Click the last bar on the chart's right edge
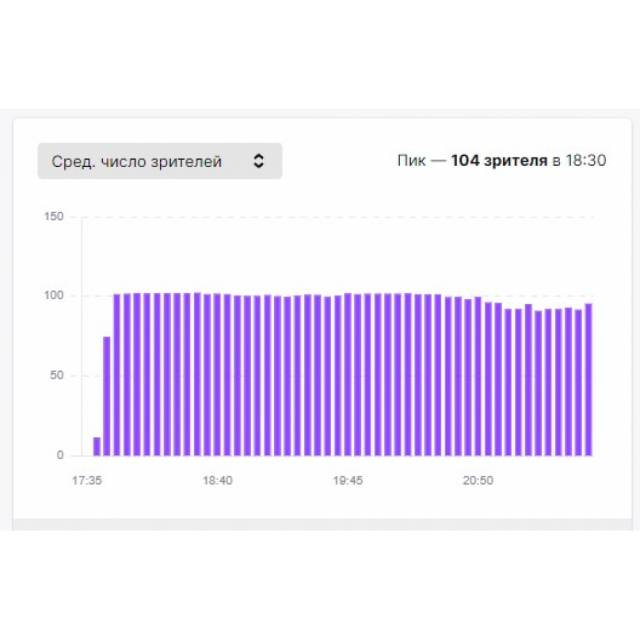Viewport: 640px width, 640px height. [588, 379]
